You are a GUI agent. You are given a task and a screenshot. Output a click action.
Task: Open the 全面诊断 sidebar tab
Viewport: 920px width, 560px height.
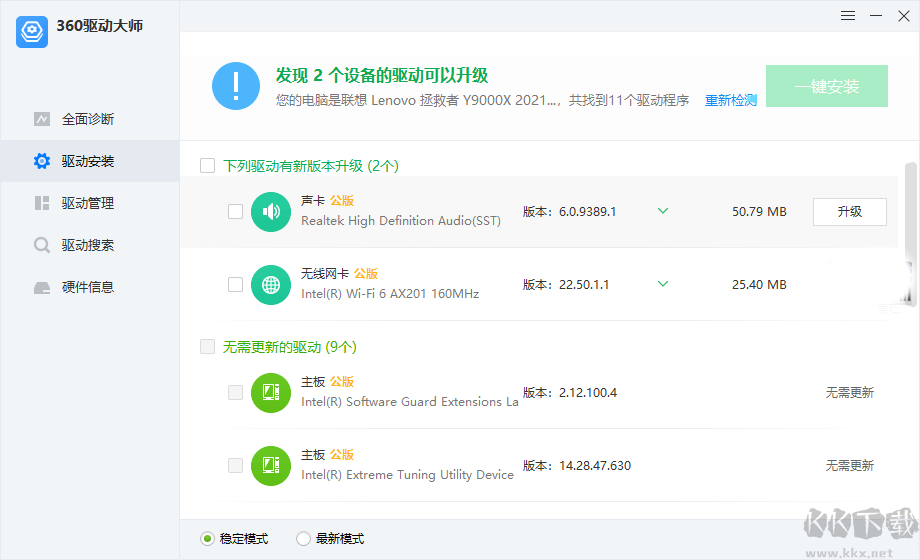[x=88, y=119]
